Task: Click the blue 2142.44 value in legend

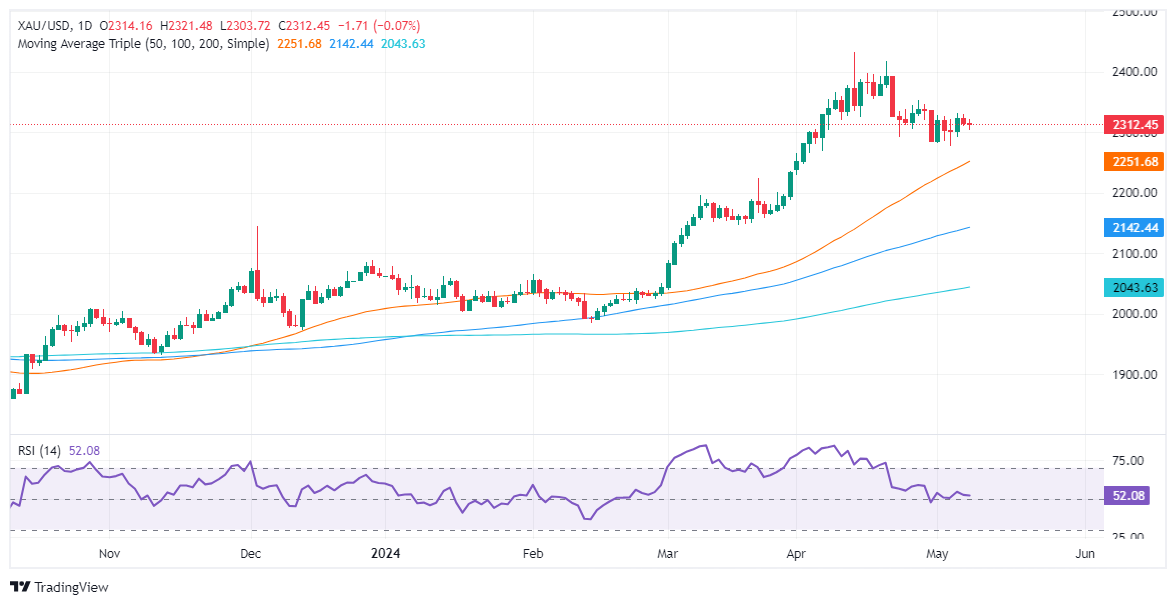Action: (351, 44)
